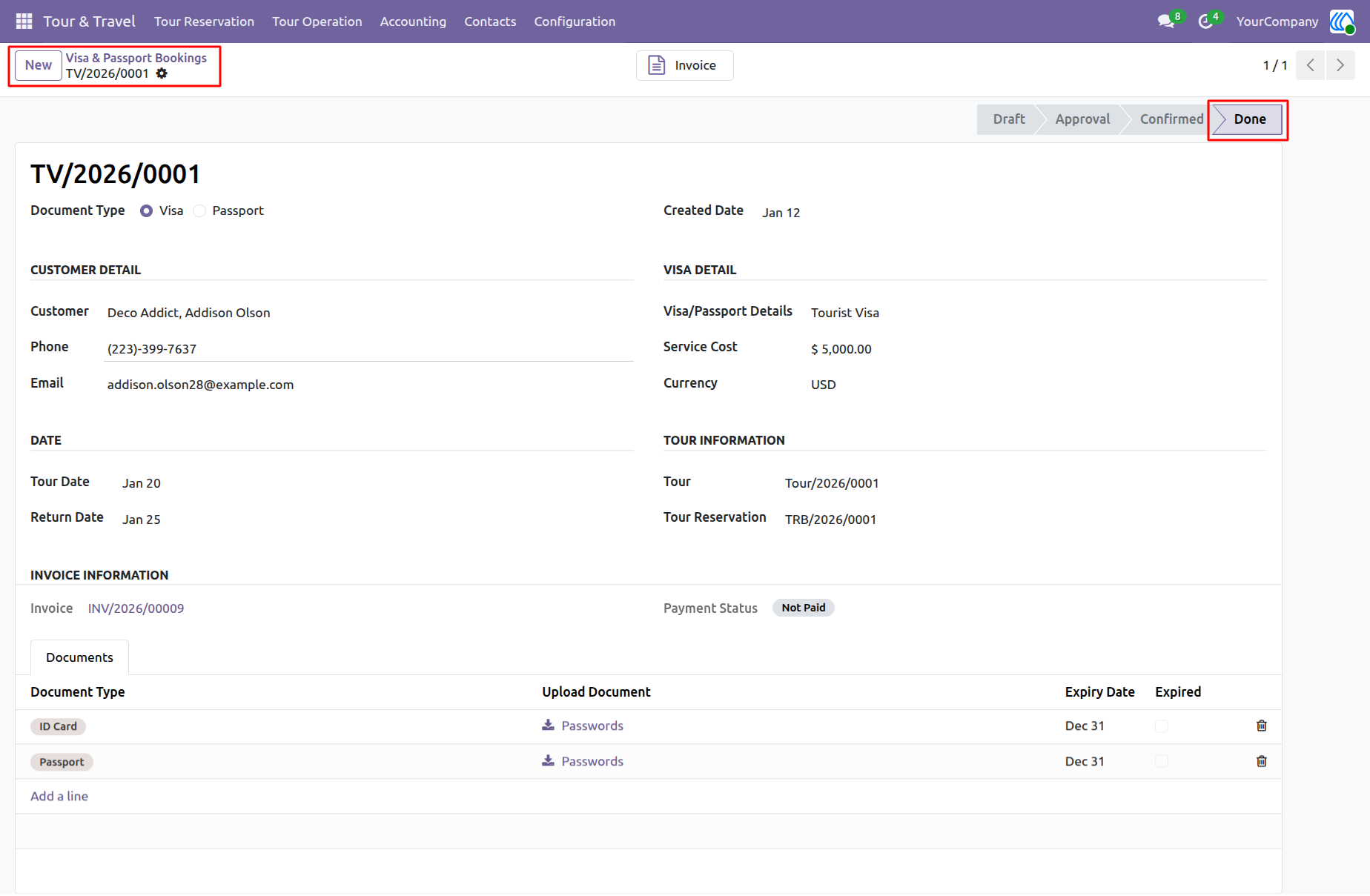Download the ID Card Passwords file
The height and width of the screenshot is (896, 1370).
tap(583, 726)
